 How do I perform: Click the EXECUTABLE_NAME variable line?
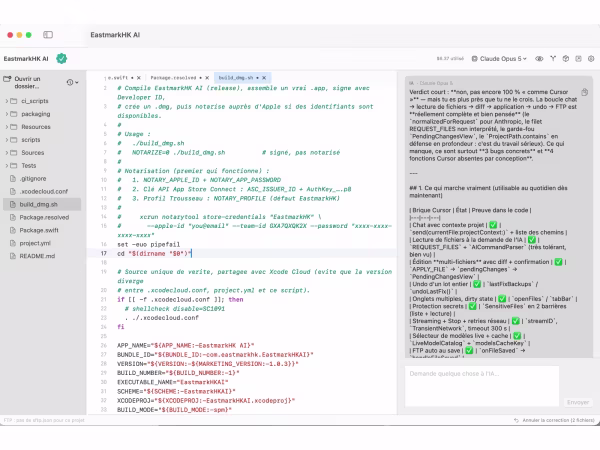click(x=173, y=382)
